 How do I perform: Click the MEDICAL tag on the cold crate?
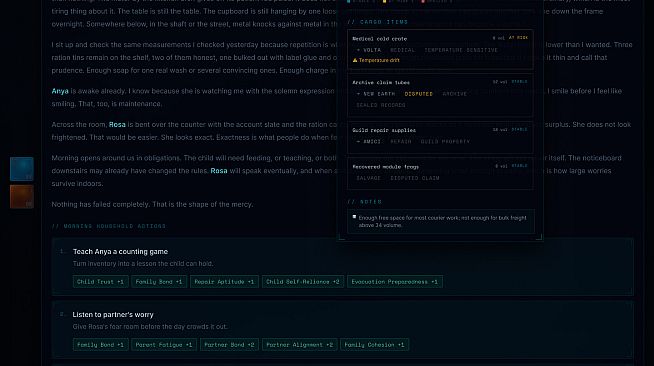click(x=402, y=50)
